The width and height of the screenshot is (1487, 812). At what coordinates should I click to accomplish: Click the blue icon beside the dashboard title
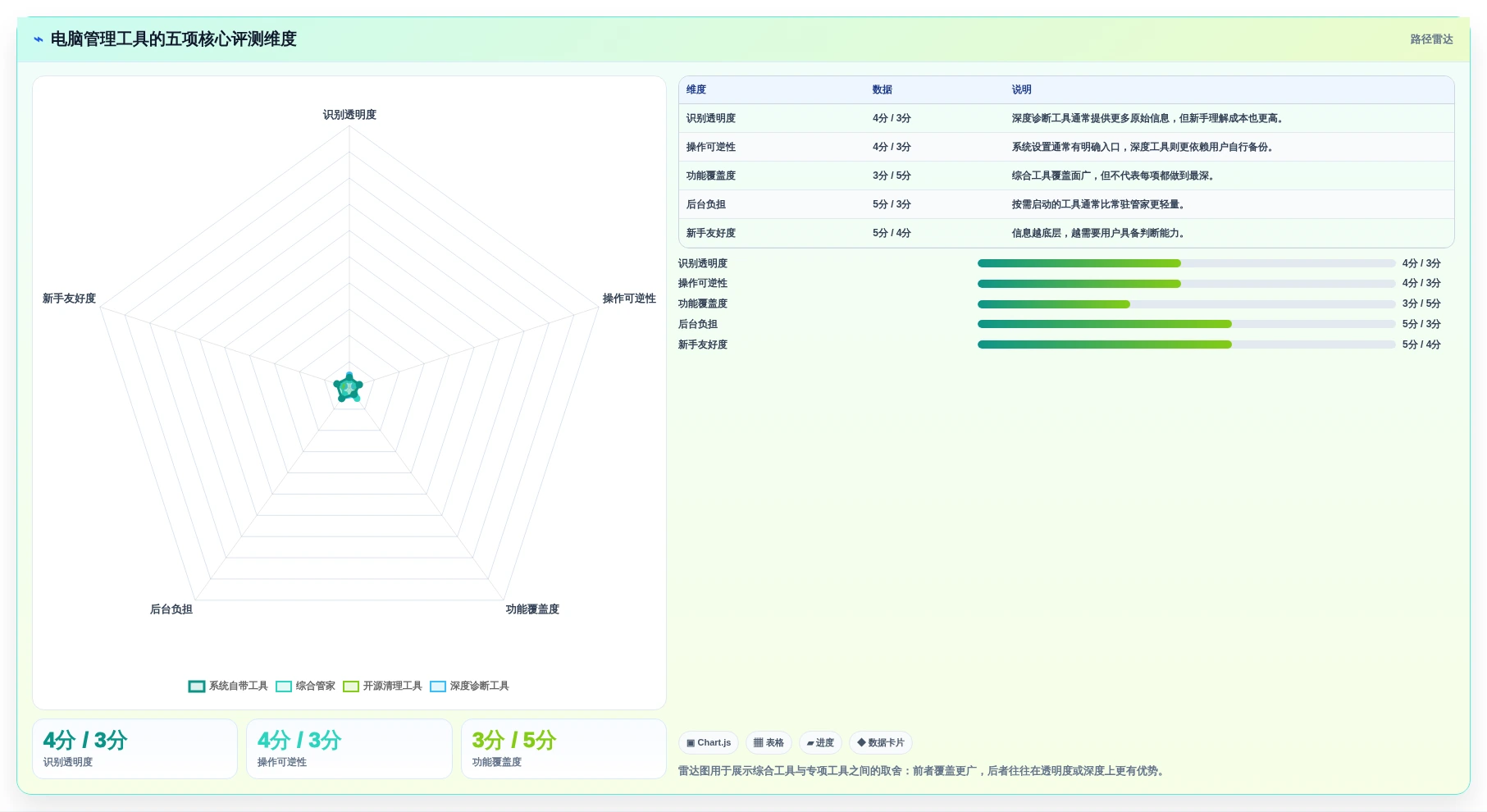pyautogui.click(x=39, y=39)
